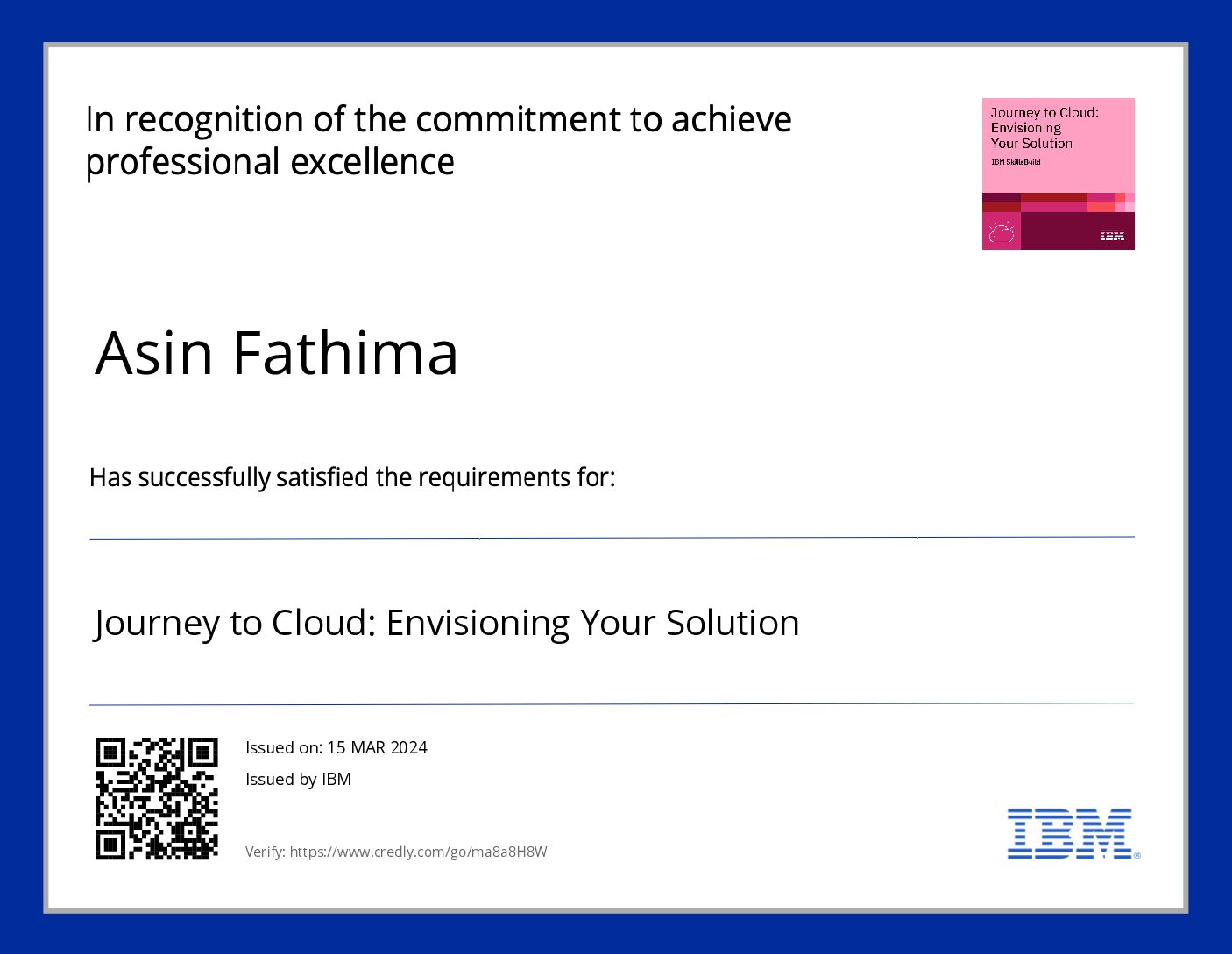Click the large blue IBM logo
This screenshot has height=954, width=1232.
pyautogui.click(x=1069, y=833)
